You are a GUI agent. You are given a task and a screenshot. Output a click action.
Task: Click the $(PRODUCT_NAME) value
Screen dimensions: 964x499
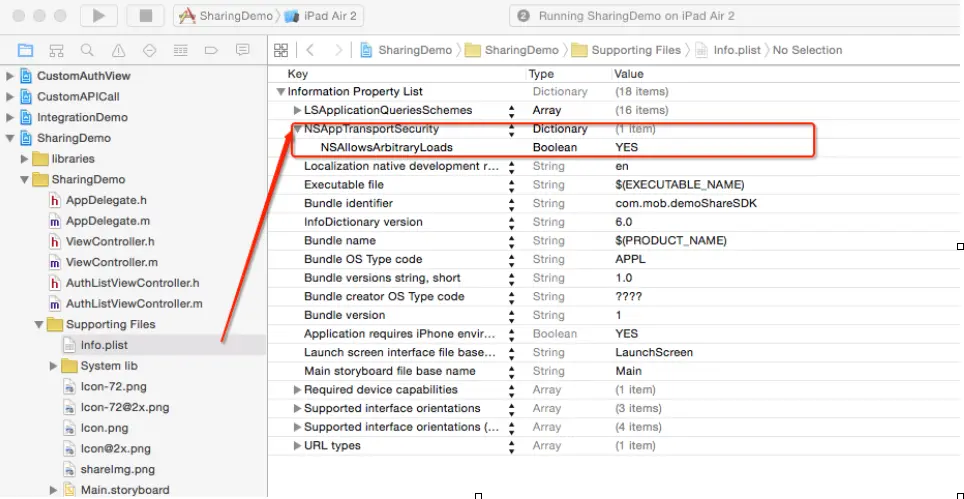pyautogui.click(x=671, y=241)
